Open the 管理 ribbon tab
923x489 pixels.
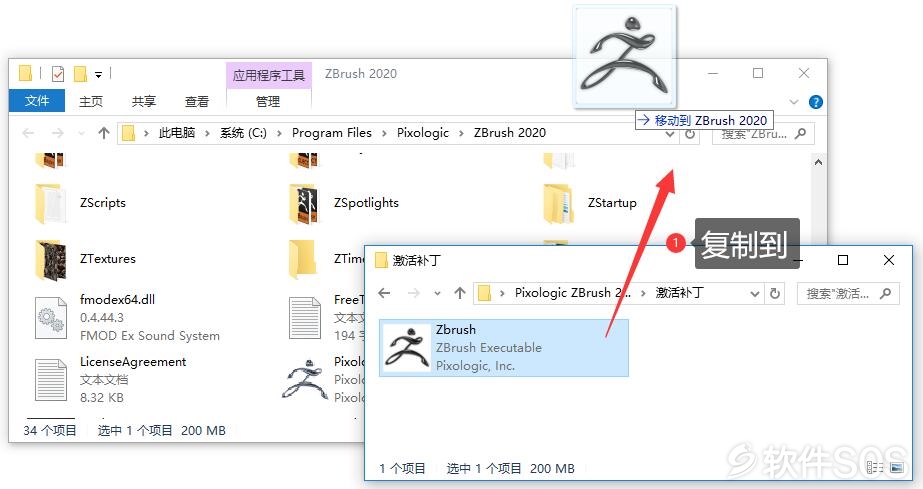point(268,101)
